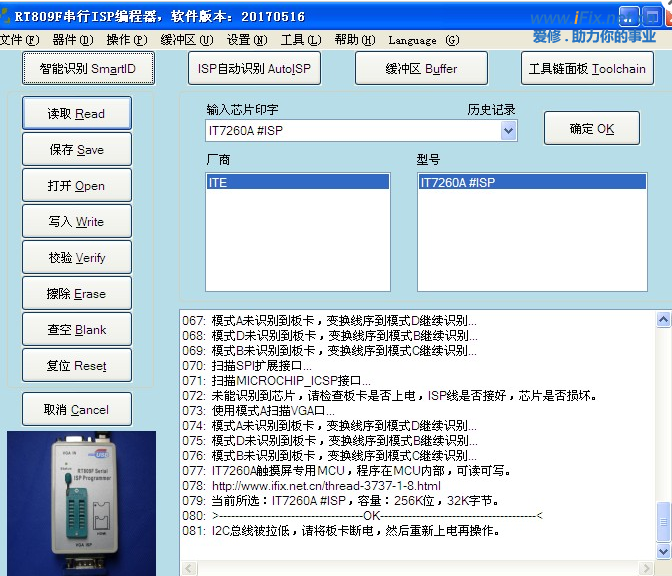Click log line 070 扫描SPI扩展接口
Image resolution: width=672 pixels, height=576 pixels.
click(247, 366)
